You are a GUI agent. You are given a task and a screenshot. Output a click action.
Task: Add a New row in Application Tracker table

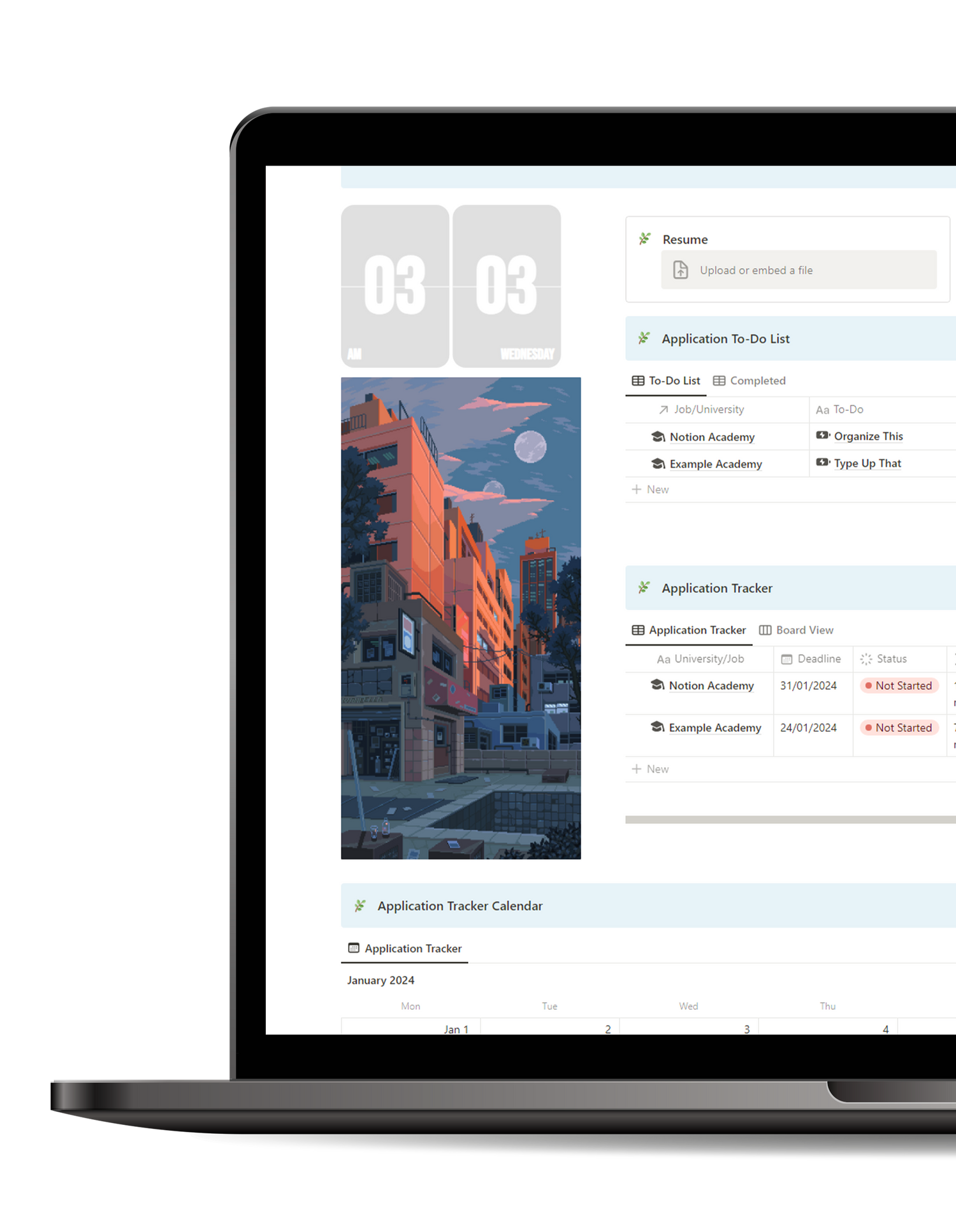point(650,769)
